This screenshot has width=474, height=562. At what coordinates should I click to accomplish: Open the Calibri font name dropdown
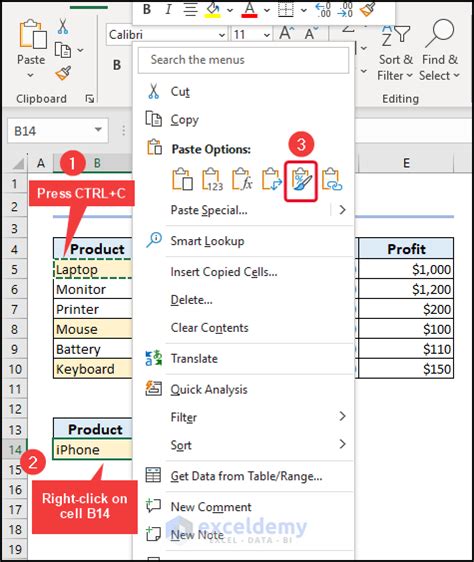222,35
